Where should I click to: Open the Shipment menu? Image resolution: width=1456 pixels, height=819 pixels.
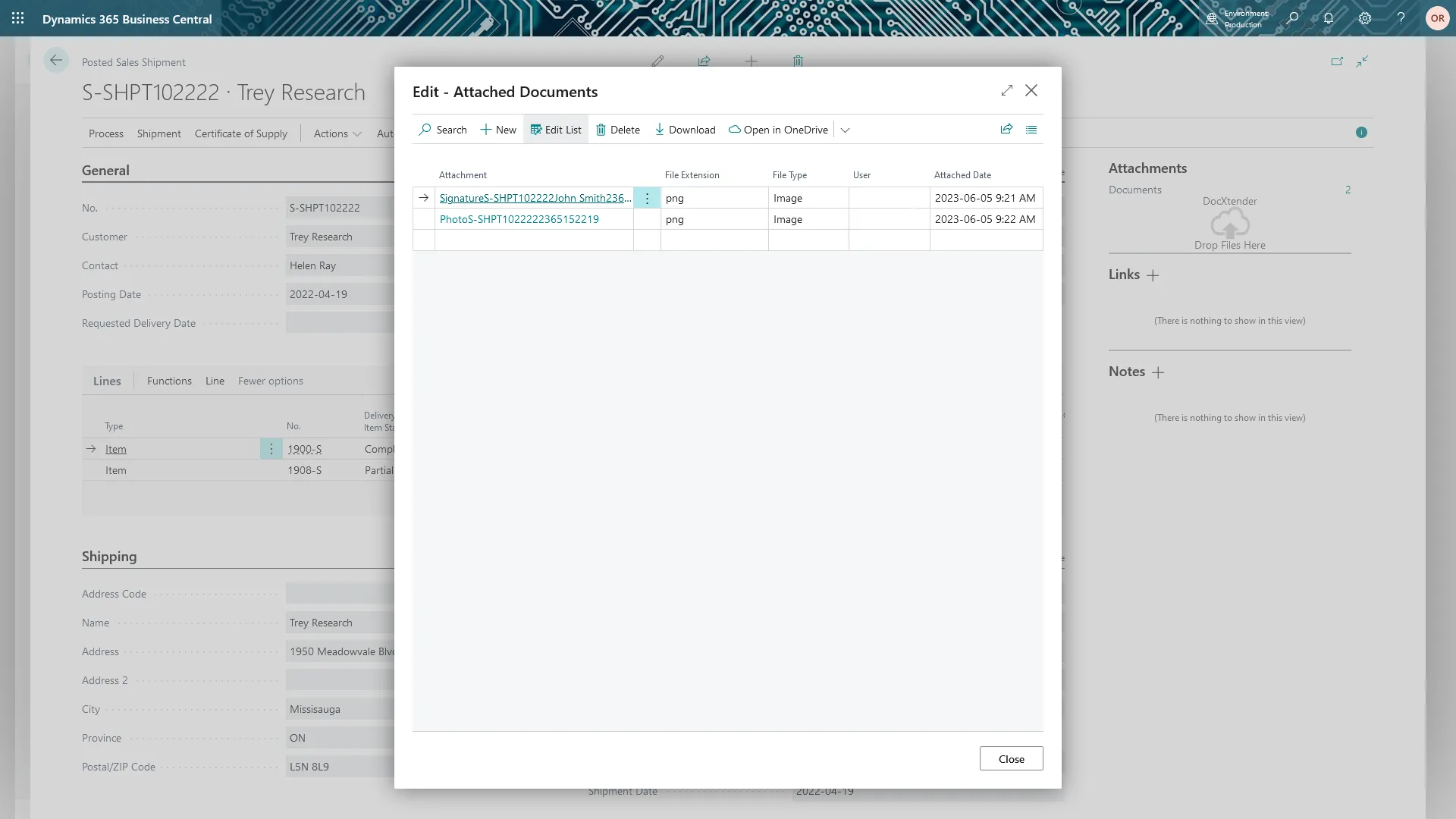pyautogui.click(x=158, y=133)
